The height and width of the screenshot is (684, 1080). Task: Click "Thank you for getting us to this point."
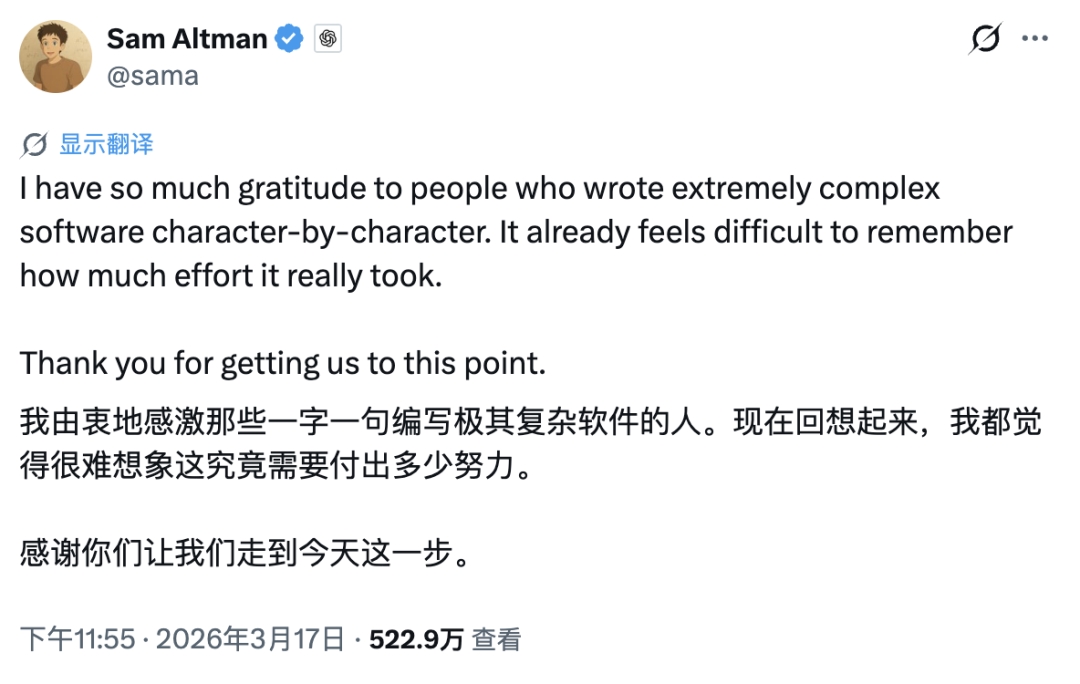coord(283,363)
